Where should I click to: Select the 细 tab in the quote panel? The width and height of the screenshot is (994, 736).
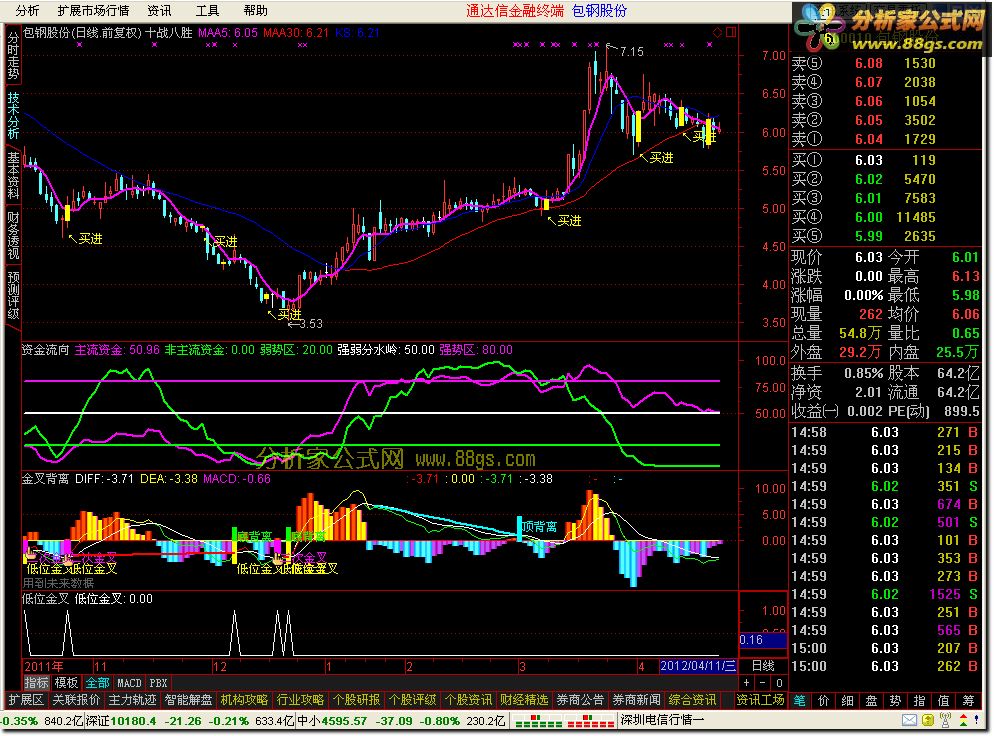[x=847, y=700]
